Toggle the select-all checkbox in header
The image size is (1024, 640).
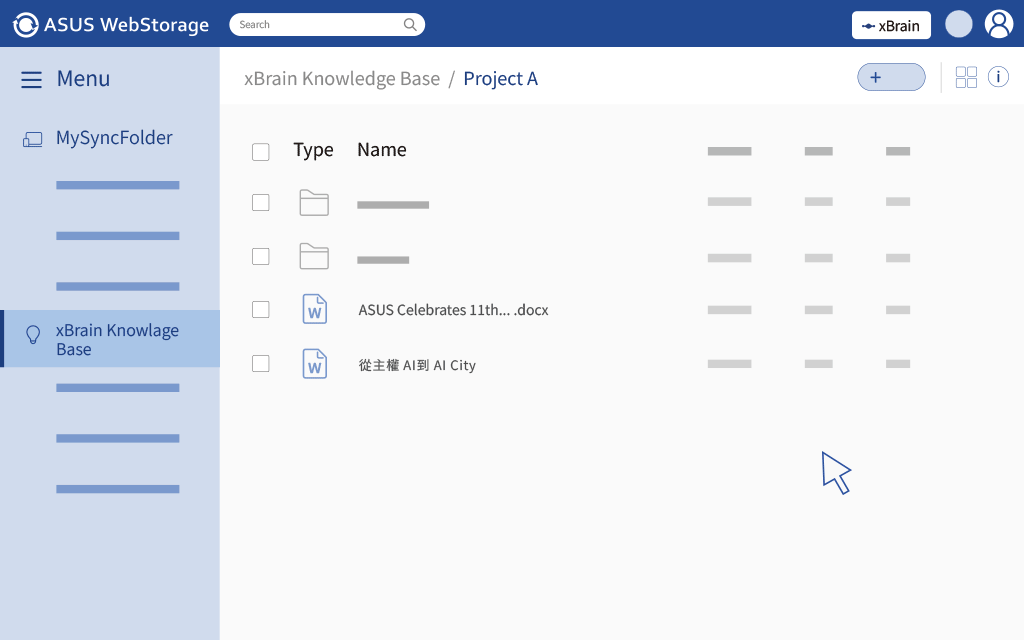pos(261,152)
